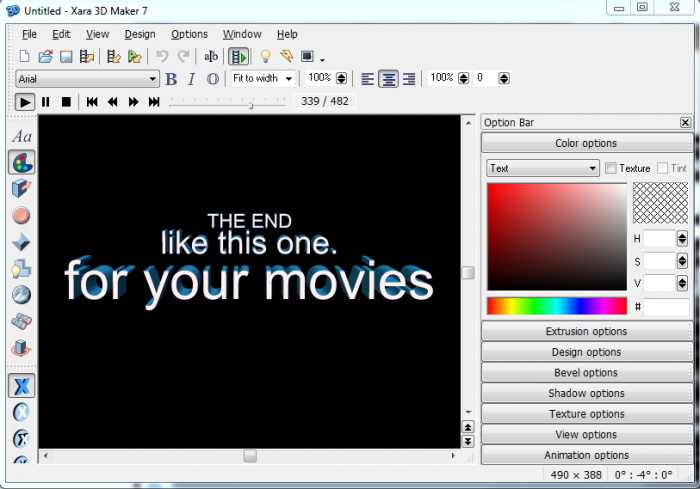Pause the animation playback
This screenshot has height=489, width=700.
[46, 101]
